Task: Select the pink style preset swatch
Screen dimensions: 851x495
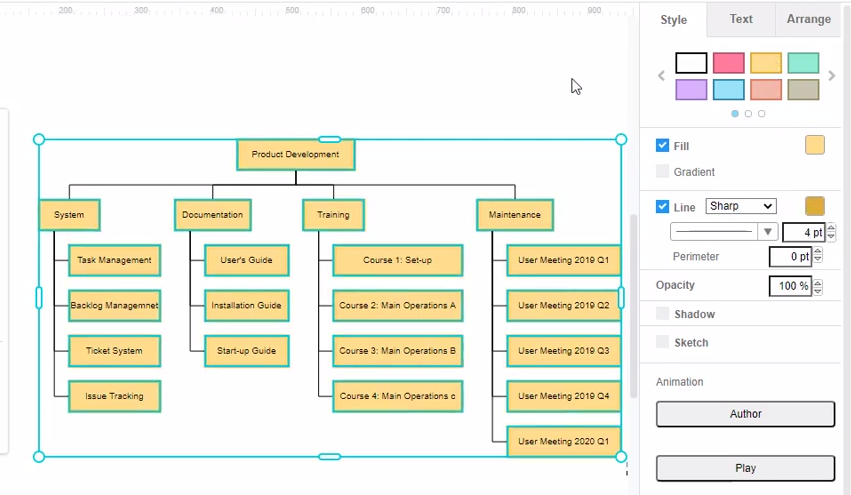Action: click(x=728, y=63)
